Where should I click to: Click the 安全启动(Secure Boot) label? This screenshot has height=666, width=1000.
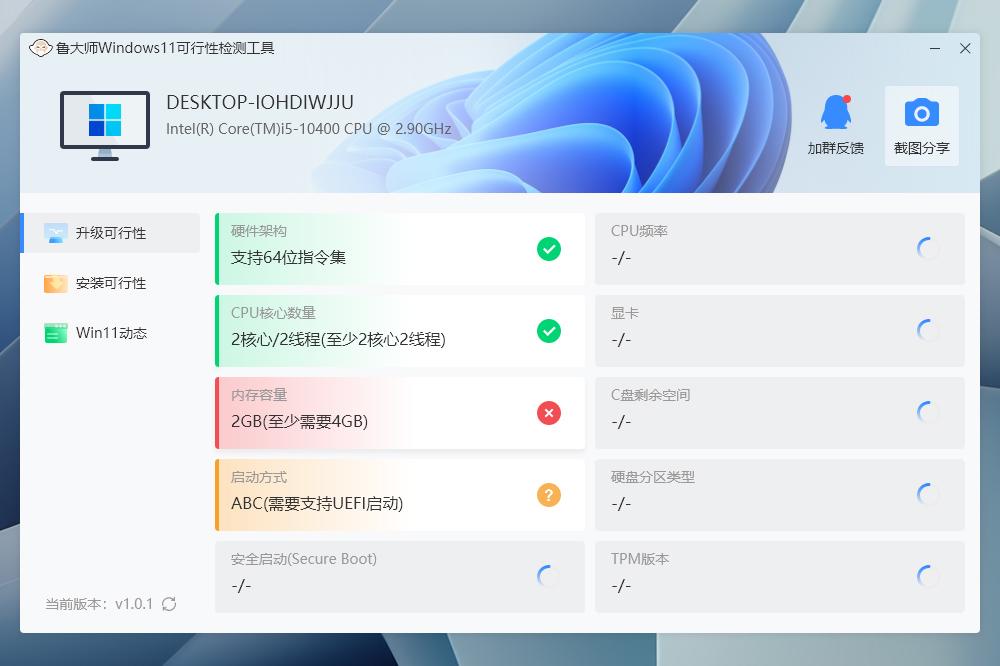click(304, 559)
